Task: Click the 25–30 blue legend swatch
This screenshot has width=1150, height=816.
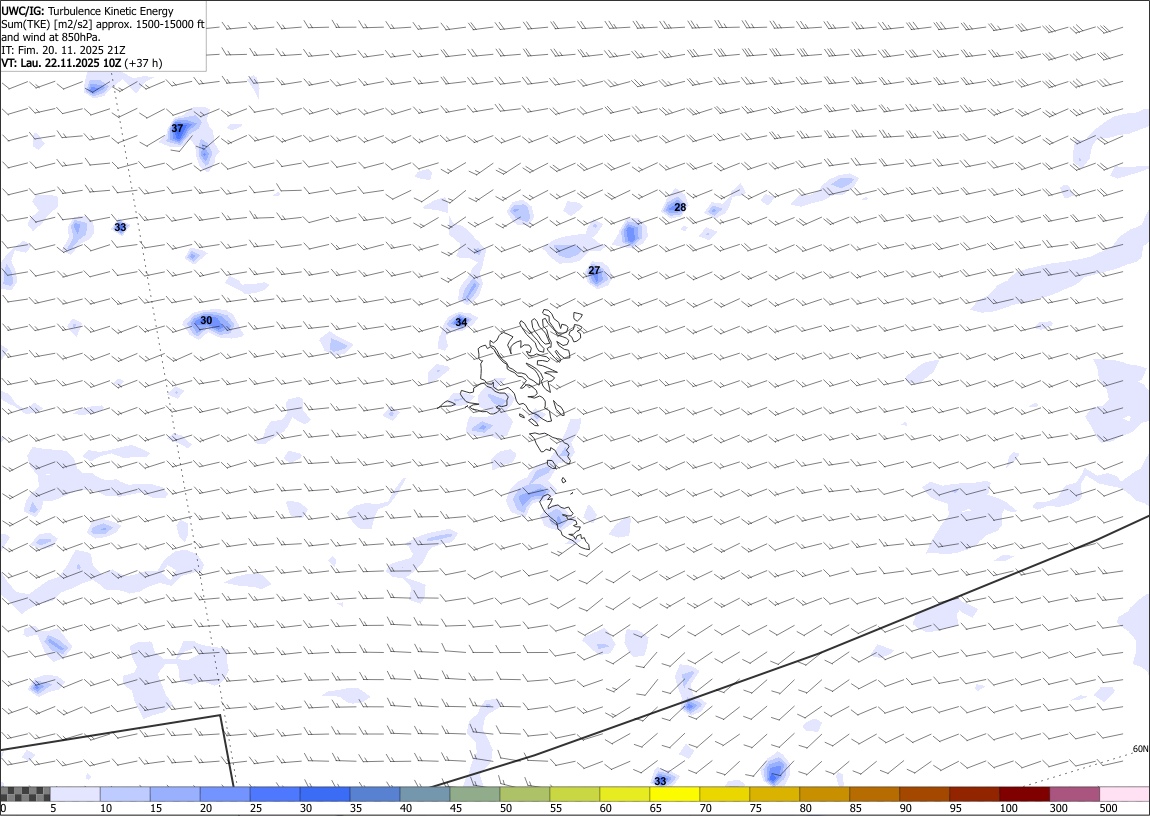Action: tap(275, 794)
